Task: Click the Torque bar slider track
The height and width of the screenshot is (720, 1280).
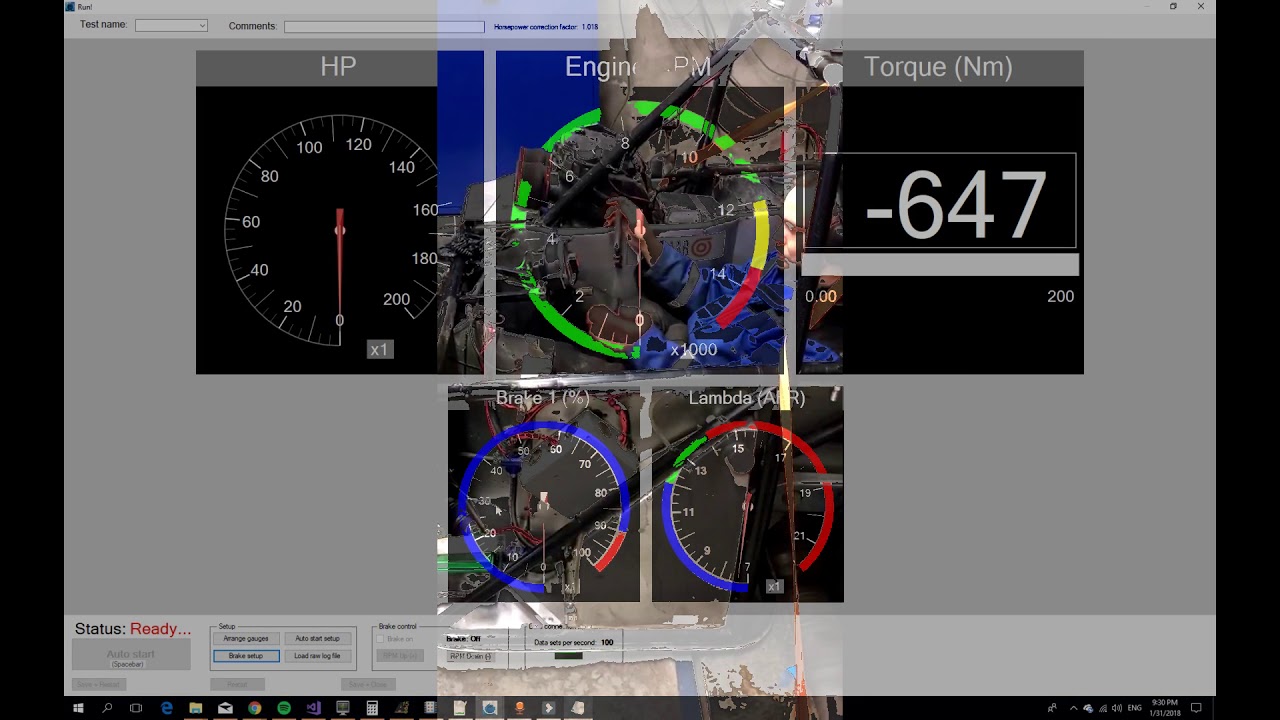Action: tap(940, 265)
